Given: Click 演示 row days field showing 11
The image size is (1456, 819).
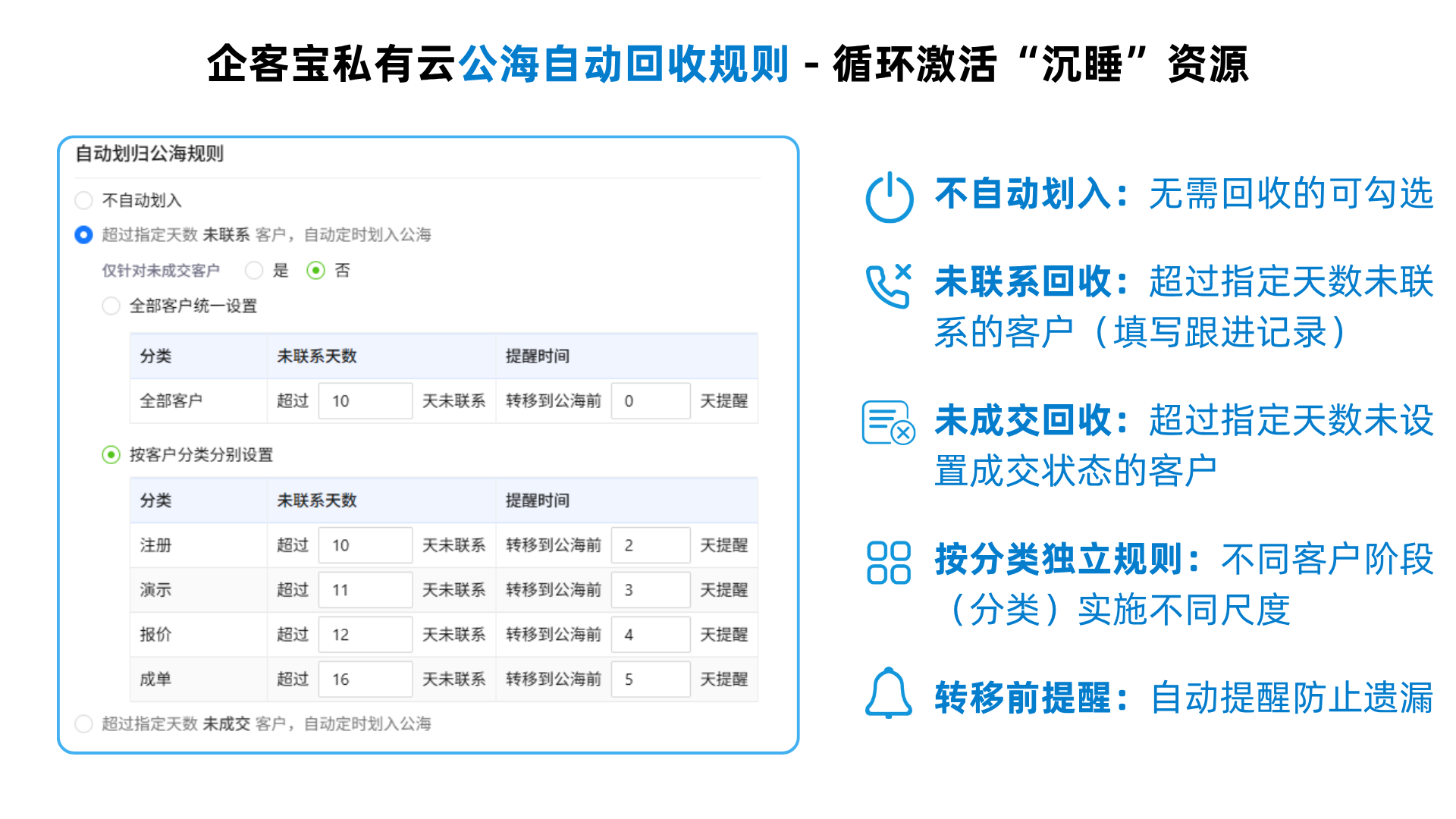Looking at the screenshot, I should 365,590.
